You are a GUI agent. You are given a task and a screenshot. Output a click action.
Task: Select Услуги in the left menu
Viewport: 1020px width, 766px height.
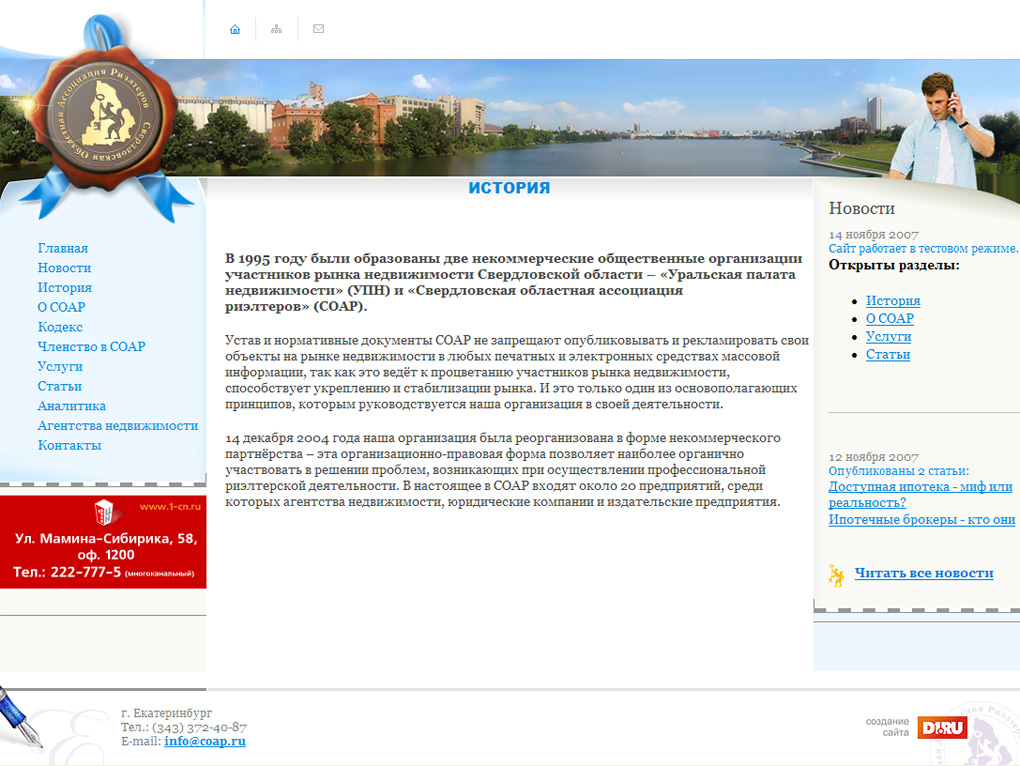click(60, 367)
